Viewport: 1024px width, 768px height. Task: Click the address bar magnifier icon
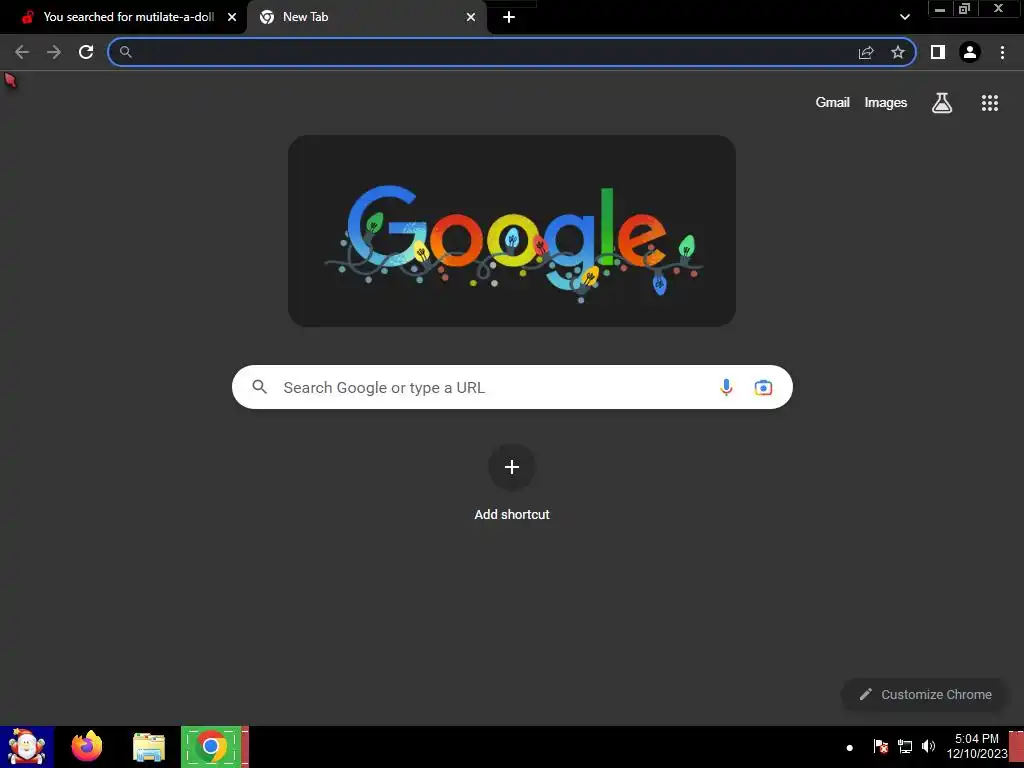point(125,52)
